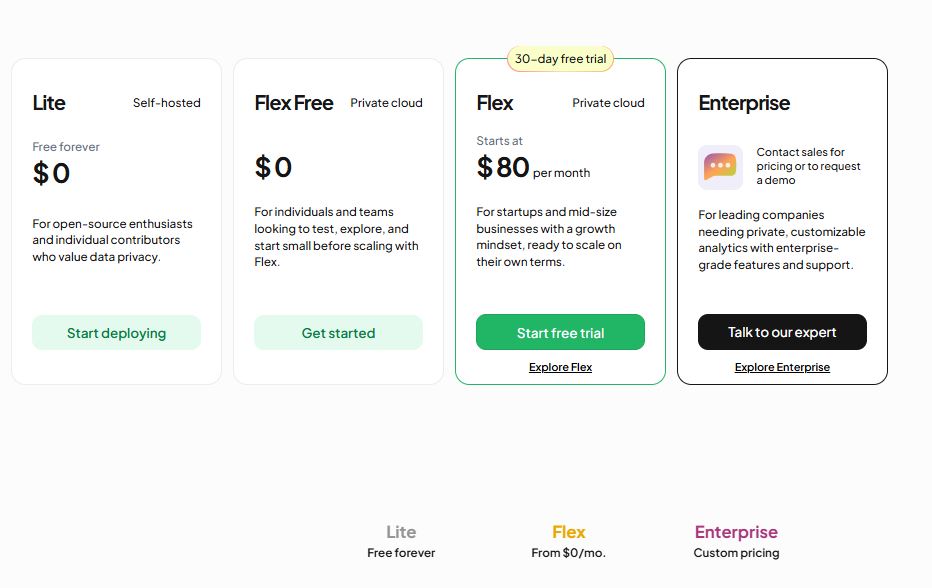Click Talk to our expert
The height and width of the screenshot is (588, 932).
tap(782, 331)
